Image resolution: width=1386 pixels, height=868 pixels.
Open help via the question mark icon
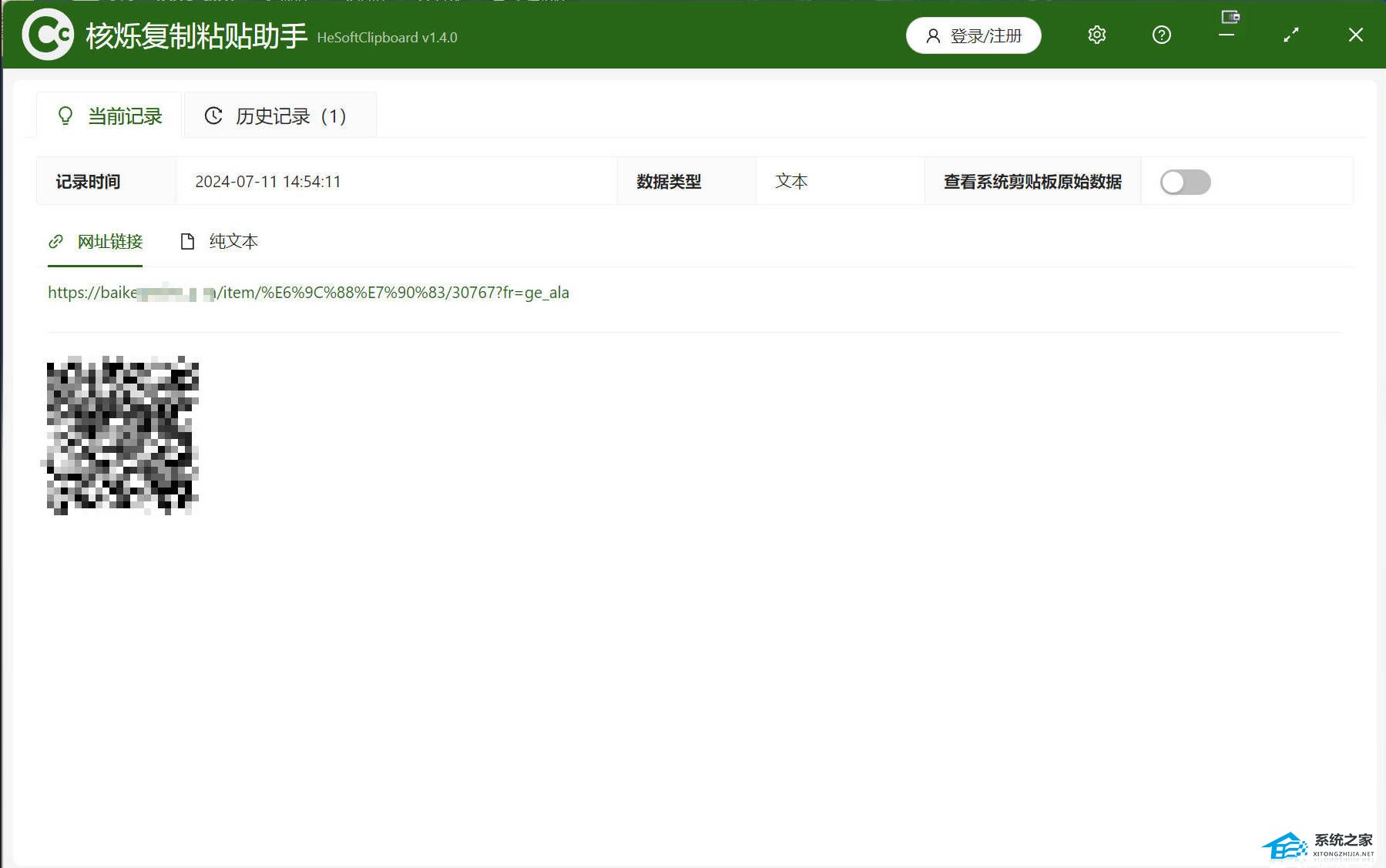point(1161,35)
